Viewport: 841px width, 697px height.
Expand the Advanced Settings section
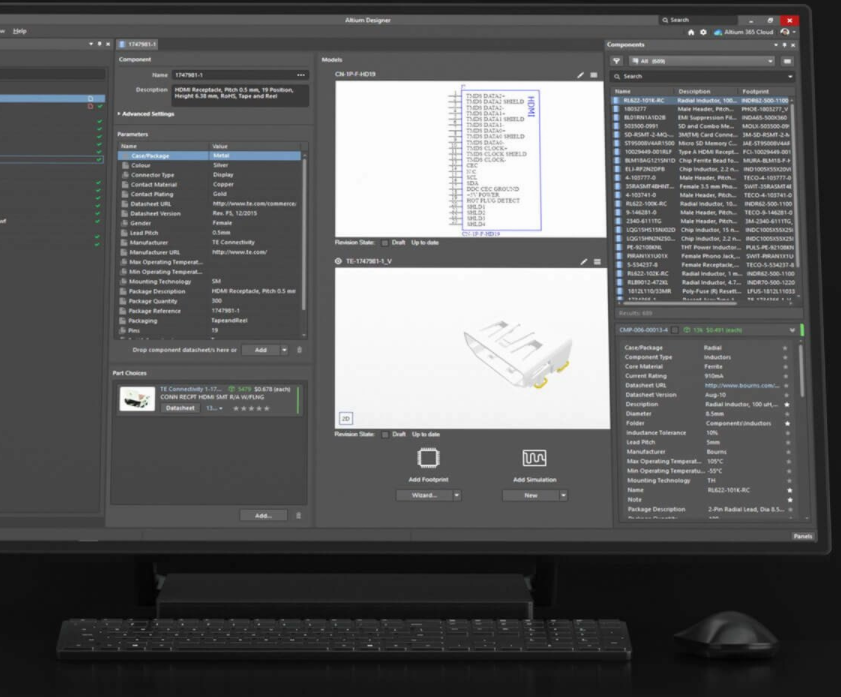pos(146,114)
